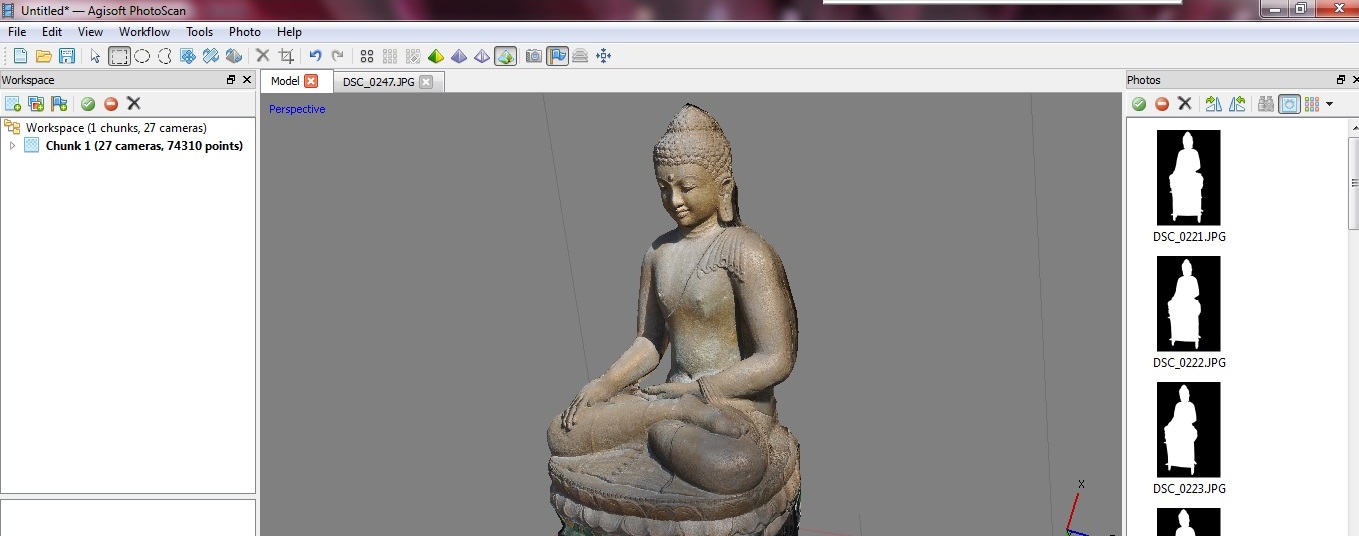Select the Workspace root tree item
1359x536 pixels.
tap(116, 127)
